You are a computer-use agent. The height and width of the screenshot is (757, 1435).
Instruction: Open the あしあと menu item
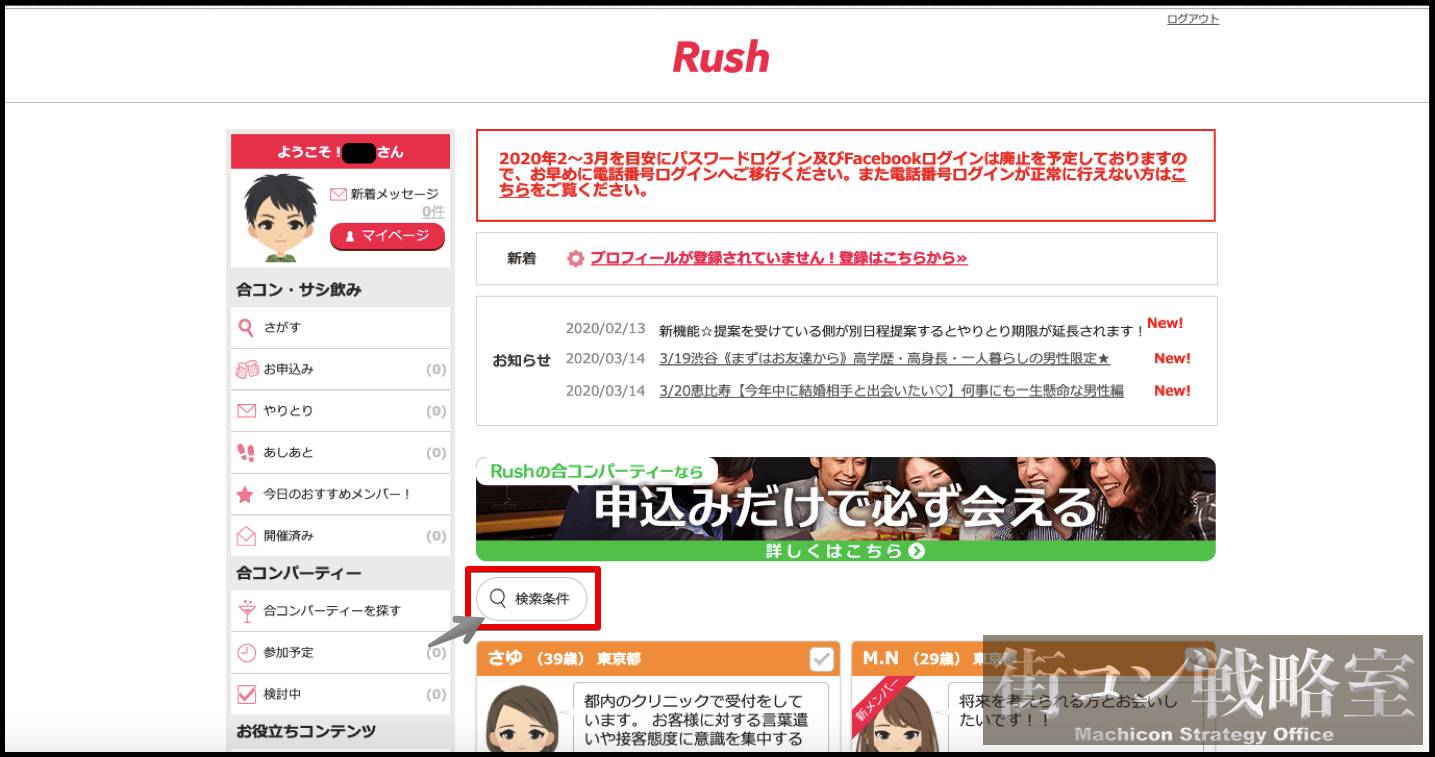click(340, 453)
